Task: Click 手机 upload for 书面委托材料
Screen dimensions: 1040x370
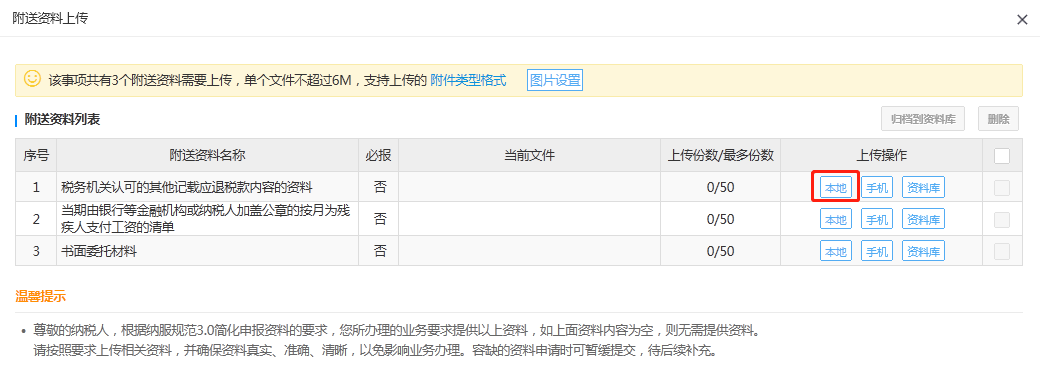Action: (877, 251)
